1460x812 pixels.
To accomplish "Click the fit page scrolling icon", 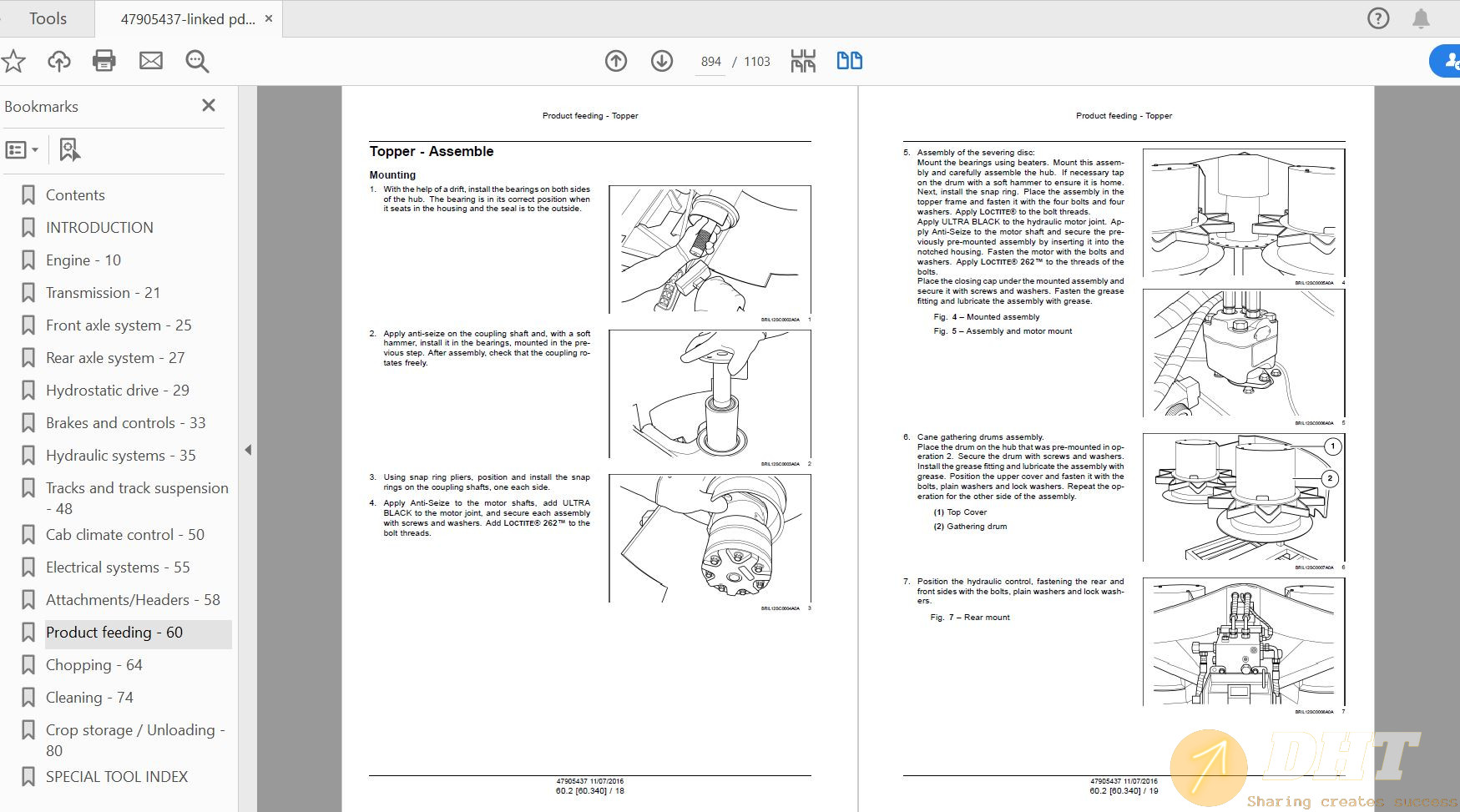I will 803,61.
